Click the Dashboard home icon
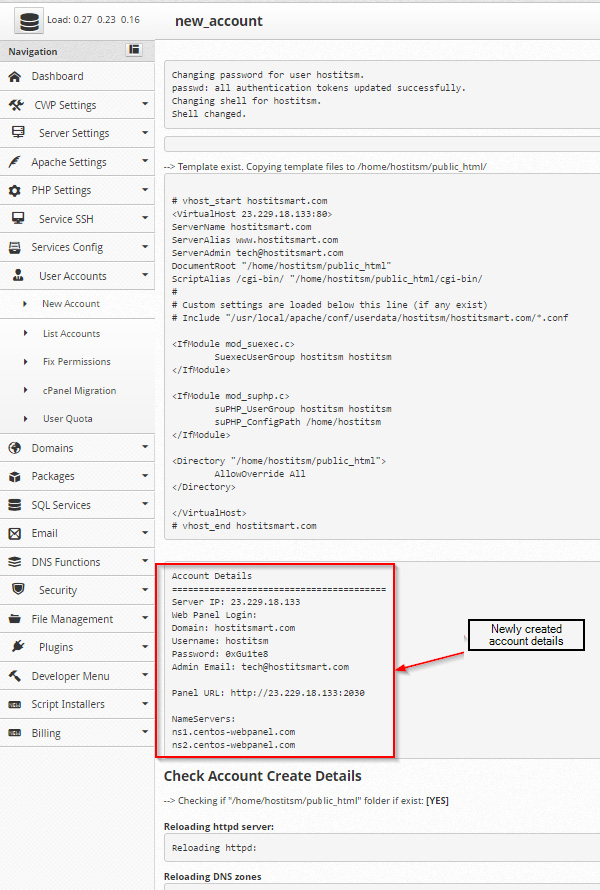600x890 pixels. coord(14,77)
